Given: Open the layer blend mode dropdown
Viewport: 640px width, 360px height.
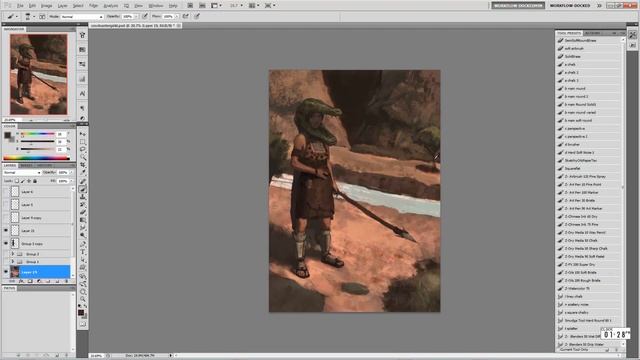Looking at the screenshot, I should (22, 173).
